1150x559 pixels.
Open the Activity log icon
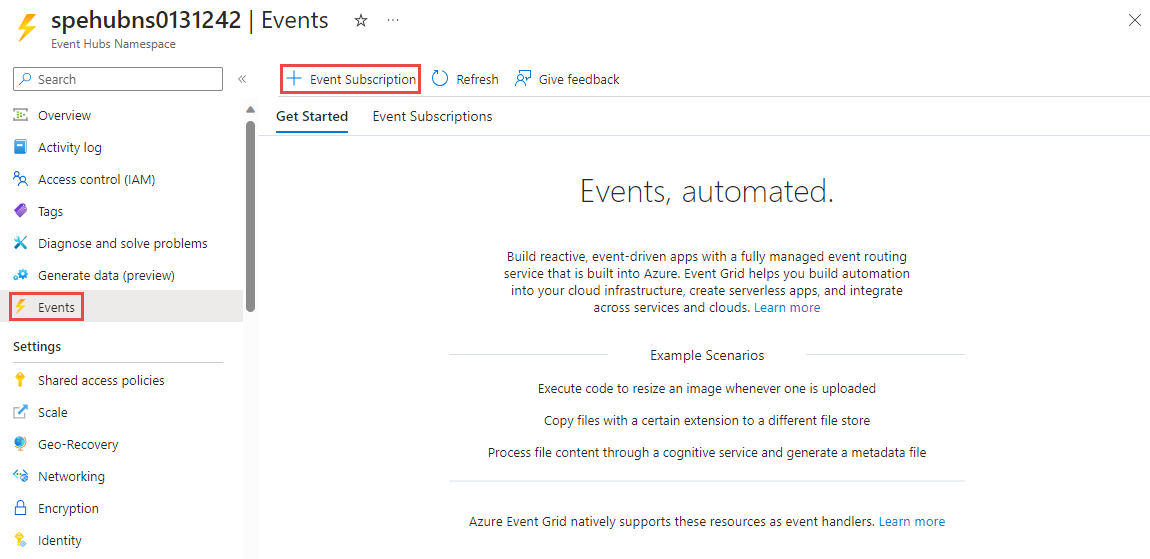(x=20, y=147)
